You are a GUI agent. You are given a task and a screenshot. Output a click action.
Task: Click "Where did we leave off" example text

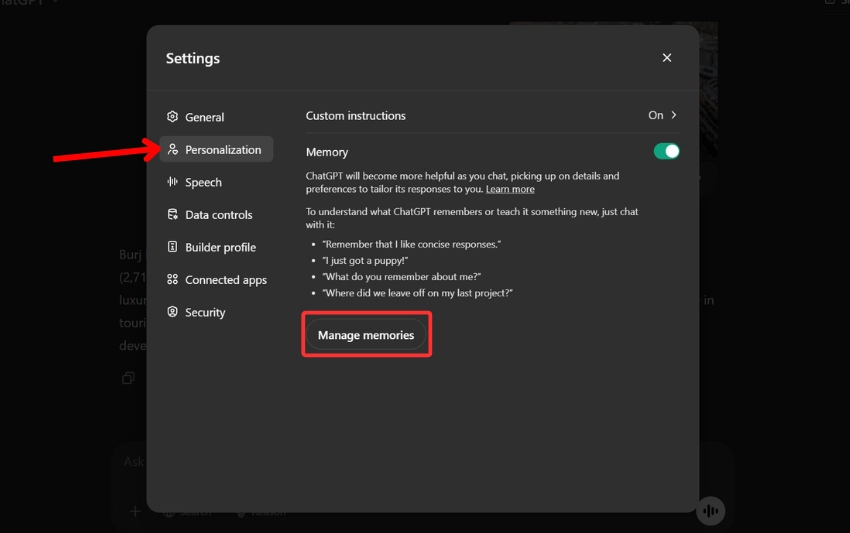[x=417, y=293]
